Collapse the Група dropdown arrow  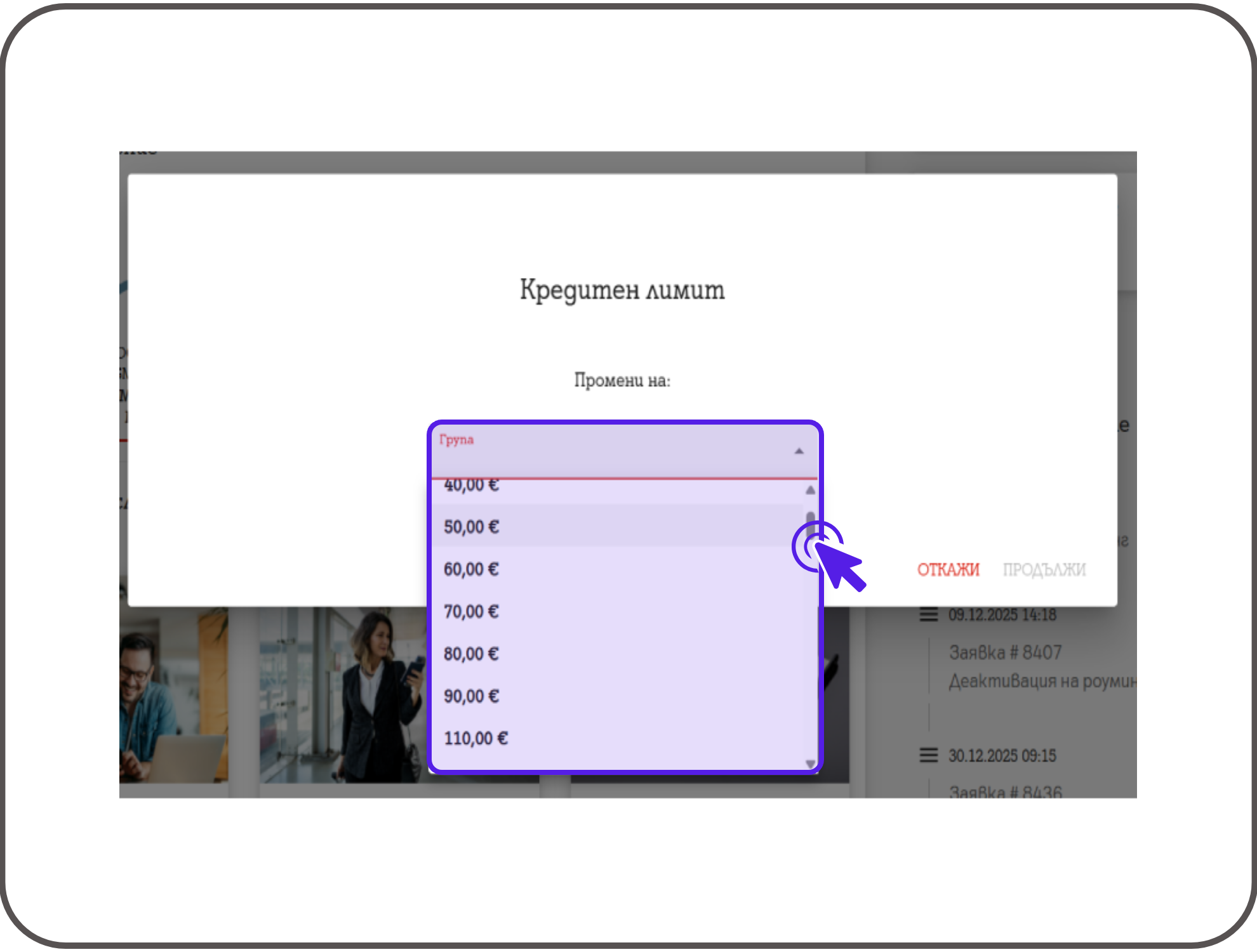(x=799, y=451)
